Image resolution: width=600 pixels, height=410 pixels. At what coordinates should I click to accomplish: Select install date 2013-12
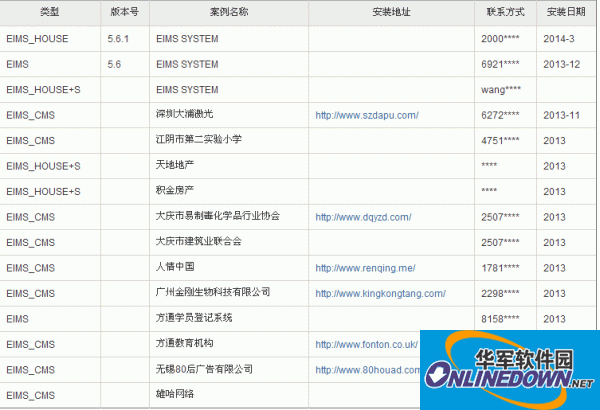[561, 64]
